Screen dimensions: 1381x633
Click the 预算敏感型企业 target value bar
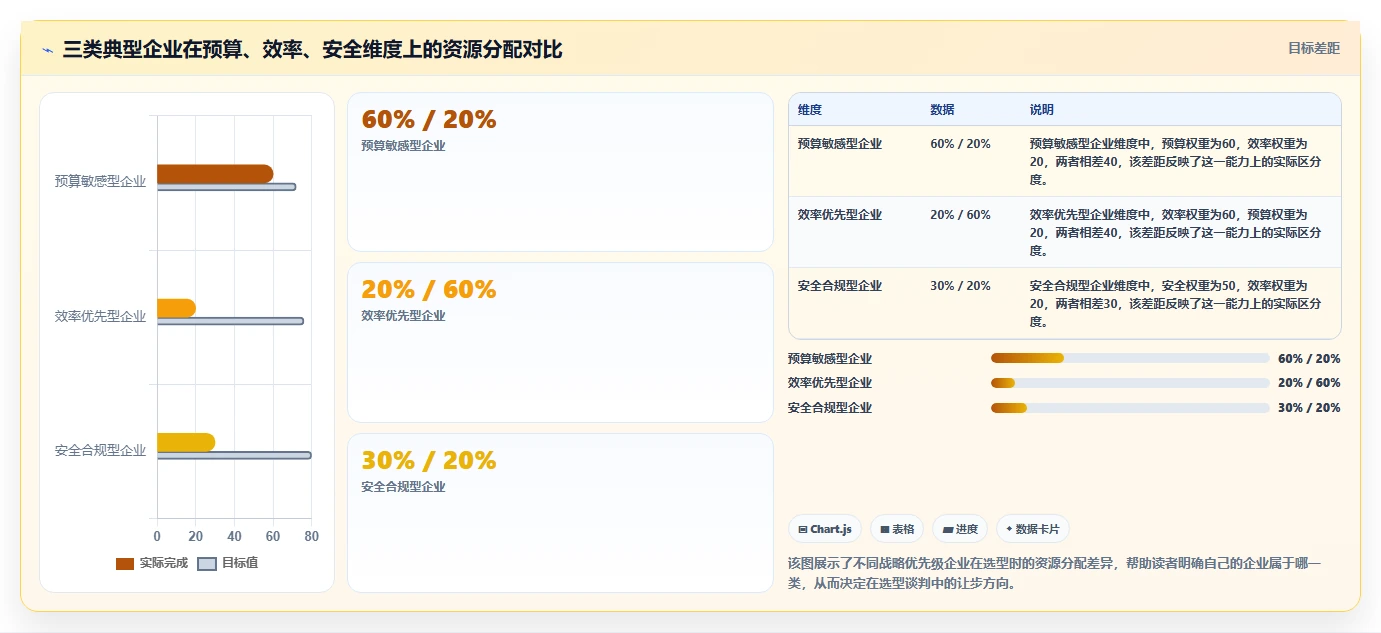(x=226, y=187)
